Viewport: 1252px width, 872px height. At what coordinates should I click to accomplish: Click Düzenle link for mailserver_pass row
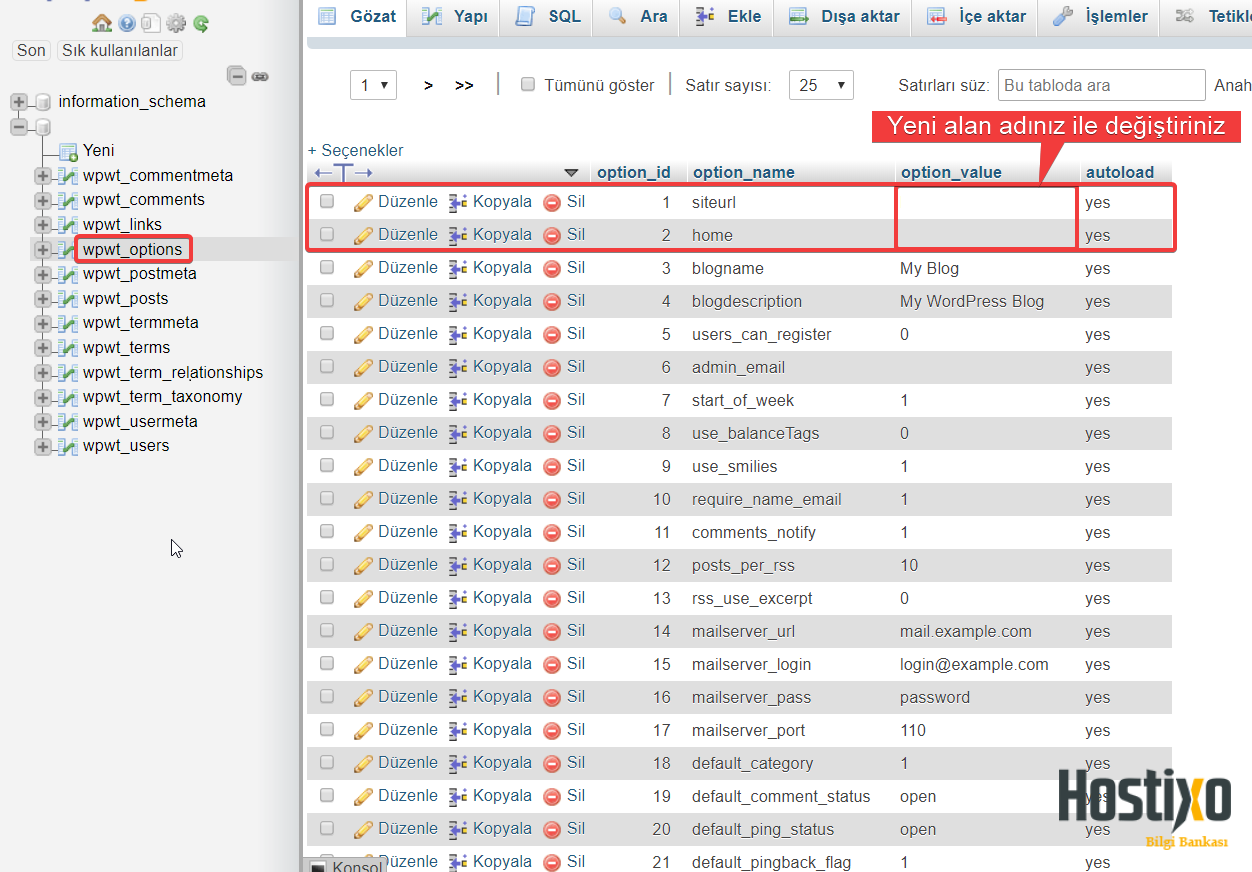[x=407, y=697]
